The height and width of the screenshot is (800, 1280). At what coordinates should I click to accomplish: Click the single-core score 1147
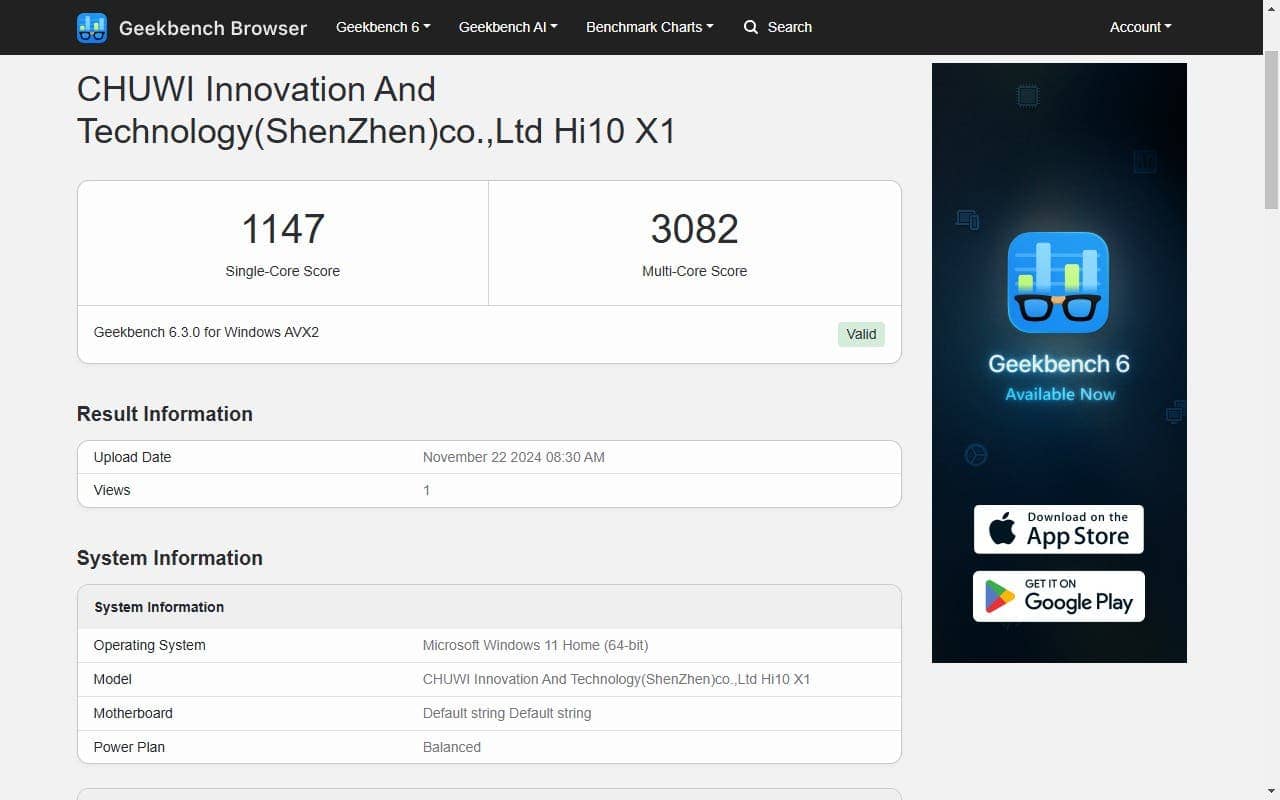point(283,229)
